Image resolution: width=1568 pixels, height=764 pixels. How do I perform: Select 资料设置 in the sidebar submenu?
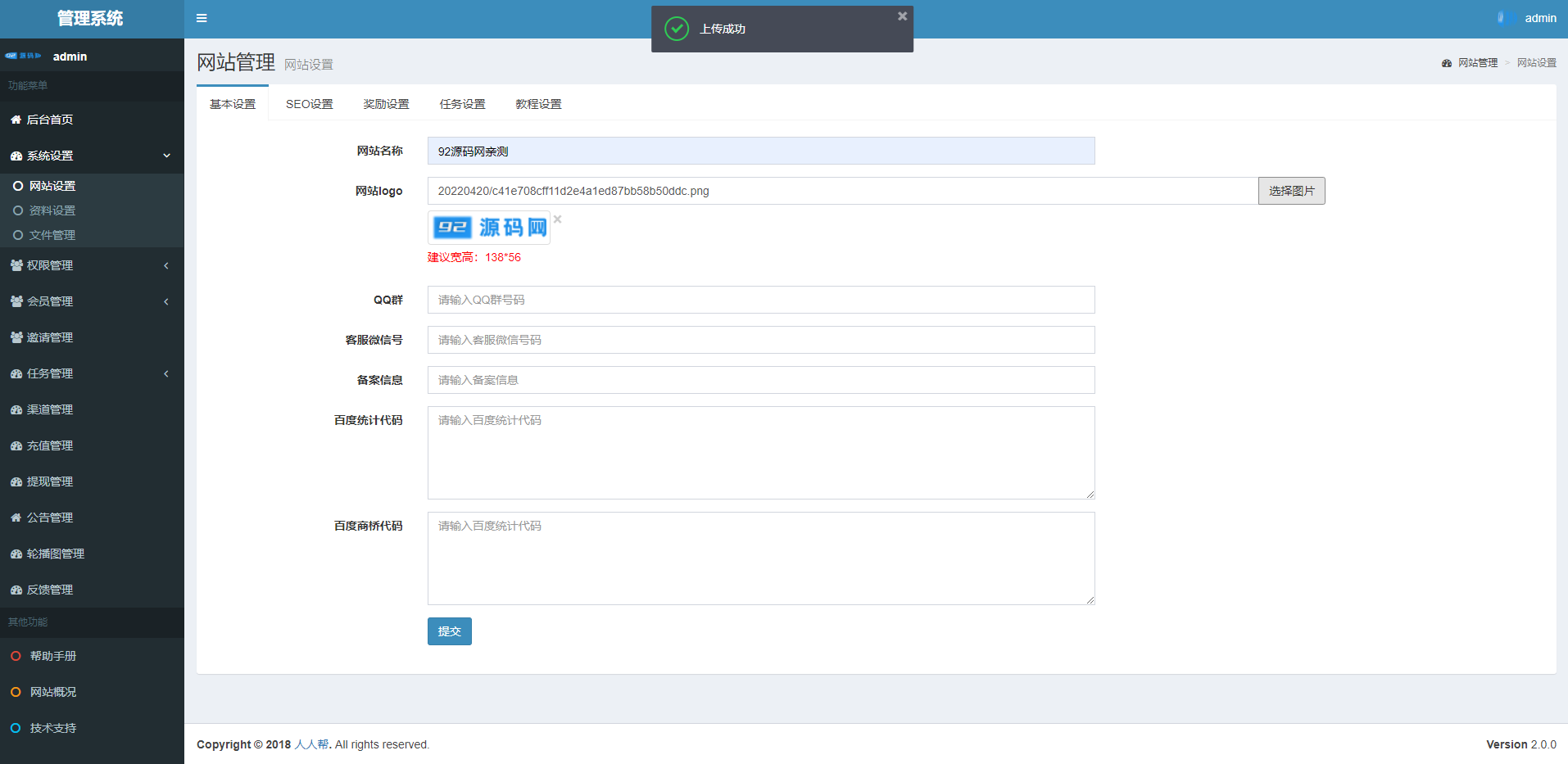pos(52,210)
